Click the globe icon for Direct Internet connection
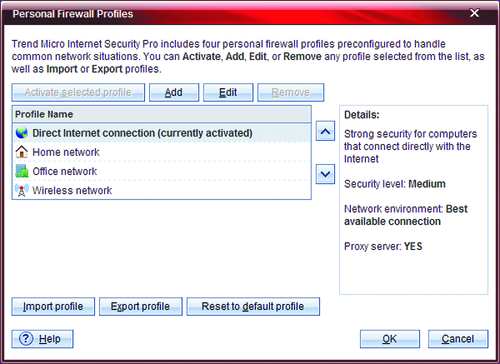 coord(22,133)
